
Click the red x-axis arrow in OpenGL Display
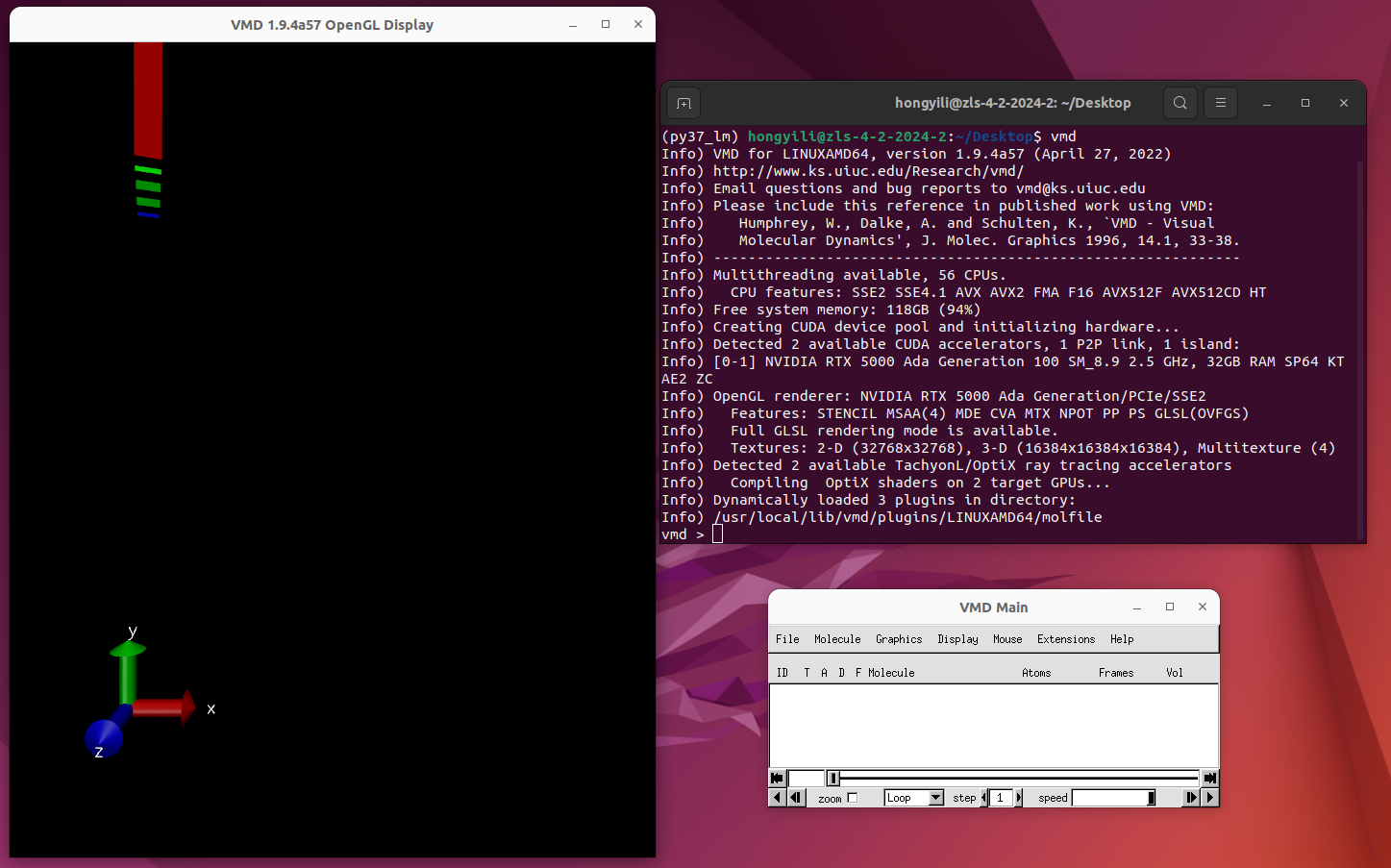pos(163,708)
